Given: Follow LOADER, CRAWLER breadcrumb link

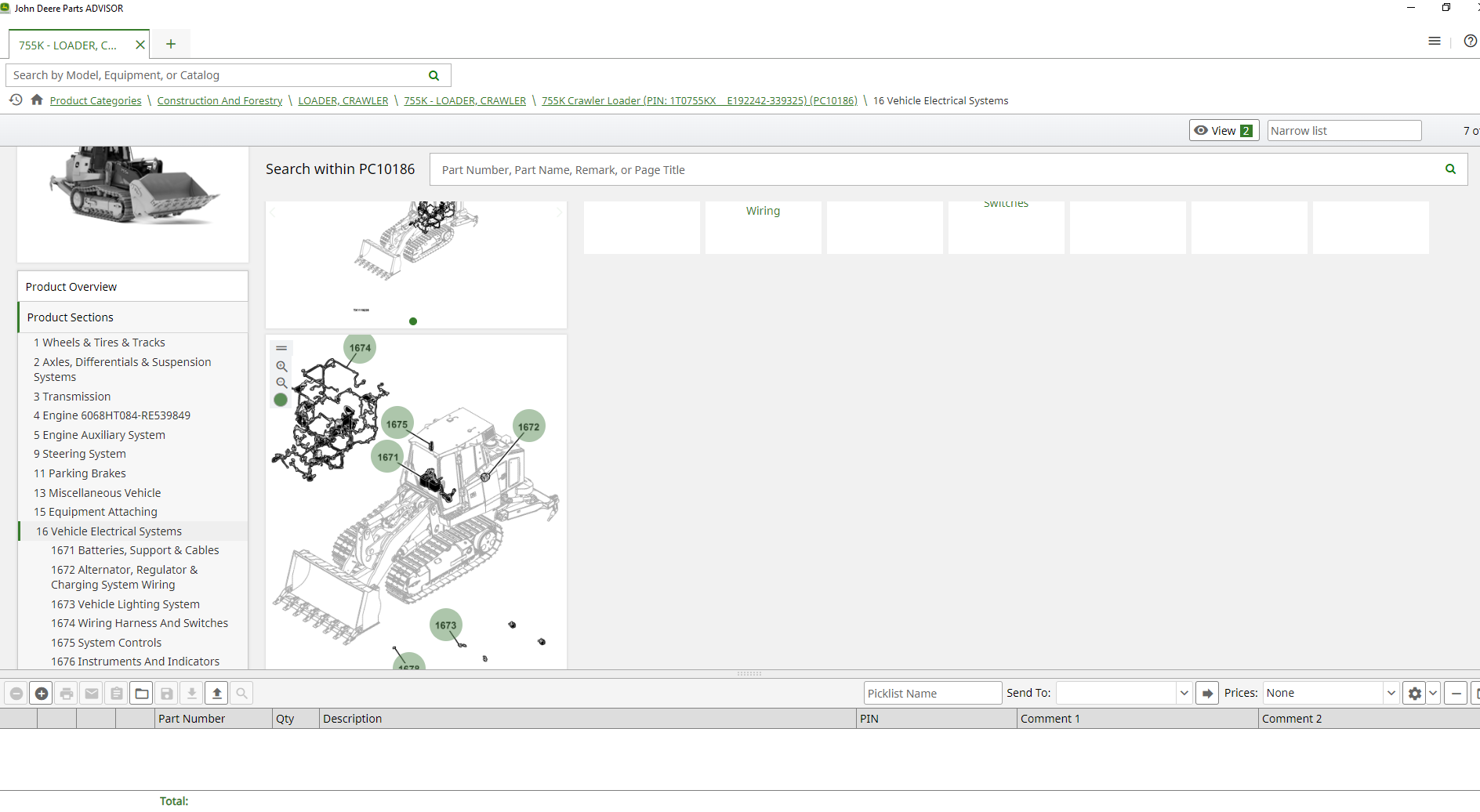Looking at the screenshot, I should tap(343, 101).
